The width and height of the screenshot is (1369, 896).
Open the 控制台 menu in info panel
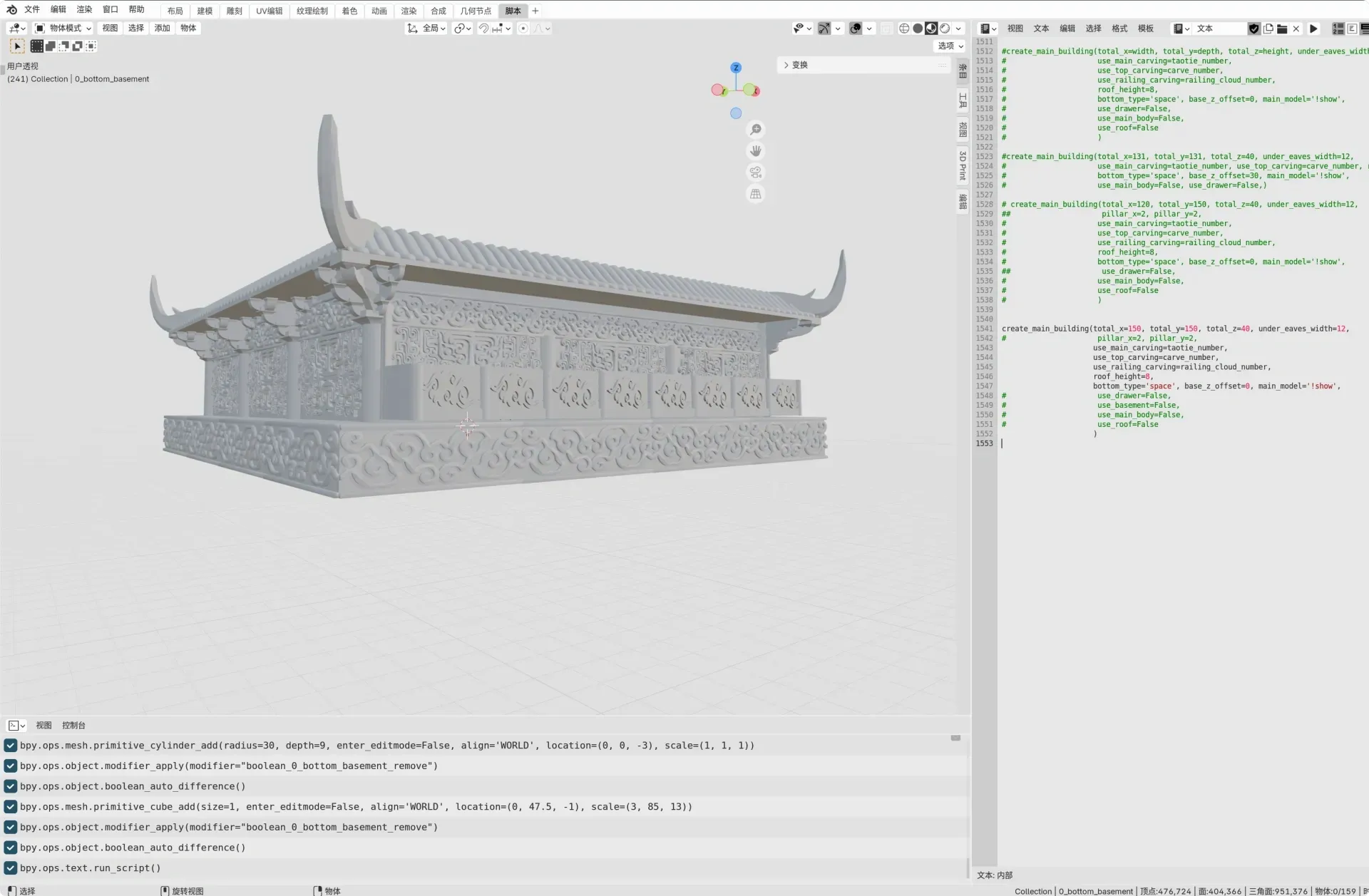point(73,725)
